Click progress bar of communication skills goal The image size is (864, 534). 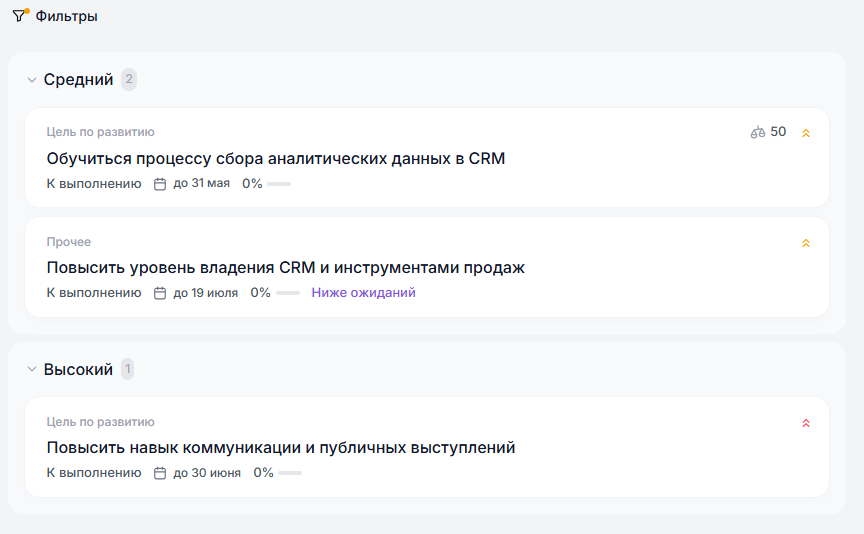tap(290, 473)
